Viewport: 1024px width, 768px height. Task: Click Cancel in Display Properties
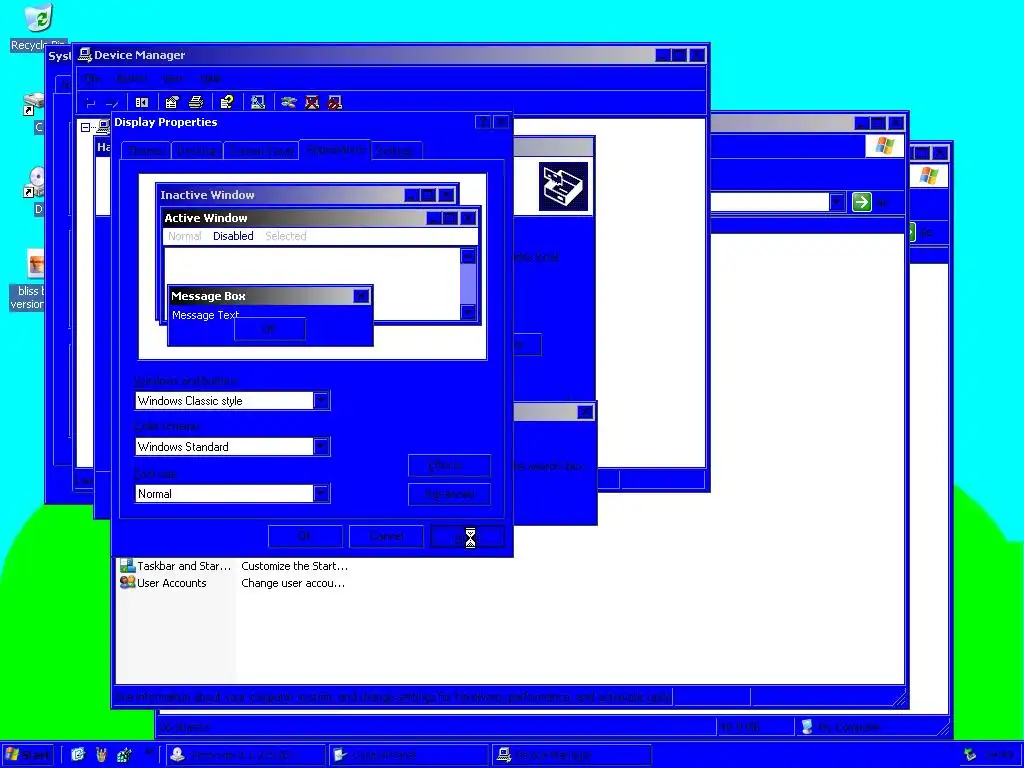pos(387,536)
